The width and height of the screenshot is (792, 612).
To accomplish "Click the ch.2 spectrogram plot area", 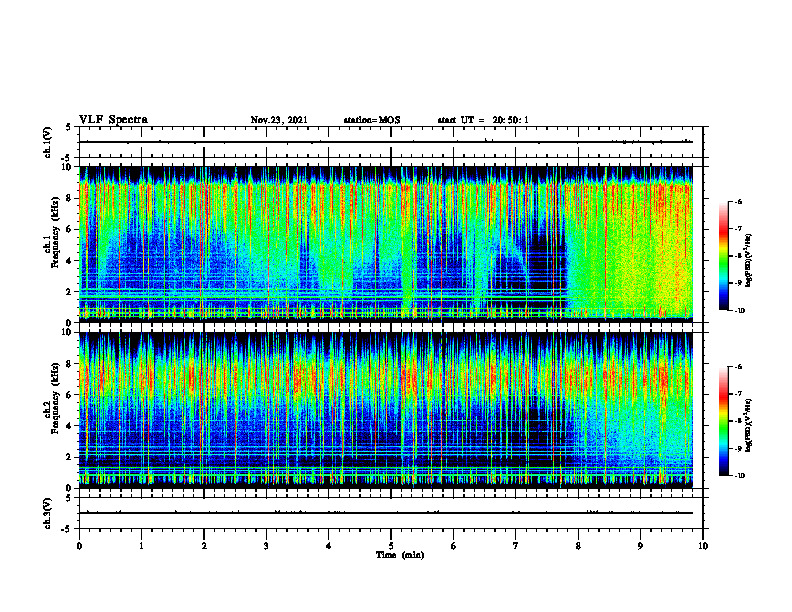I will 386,410.
